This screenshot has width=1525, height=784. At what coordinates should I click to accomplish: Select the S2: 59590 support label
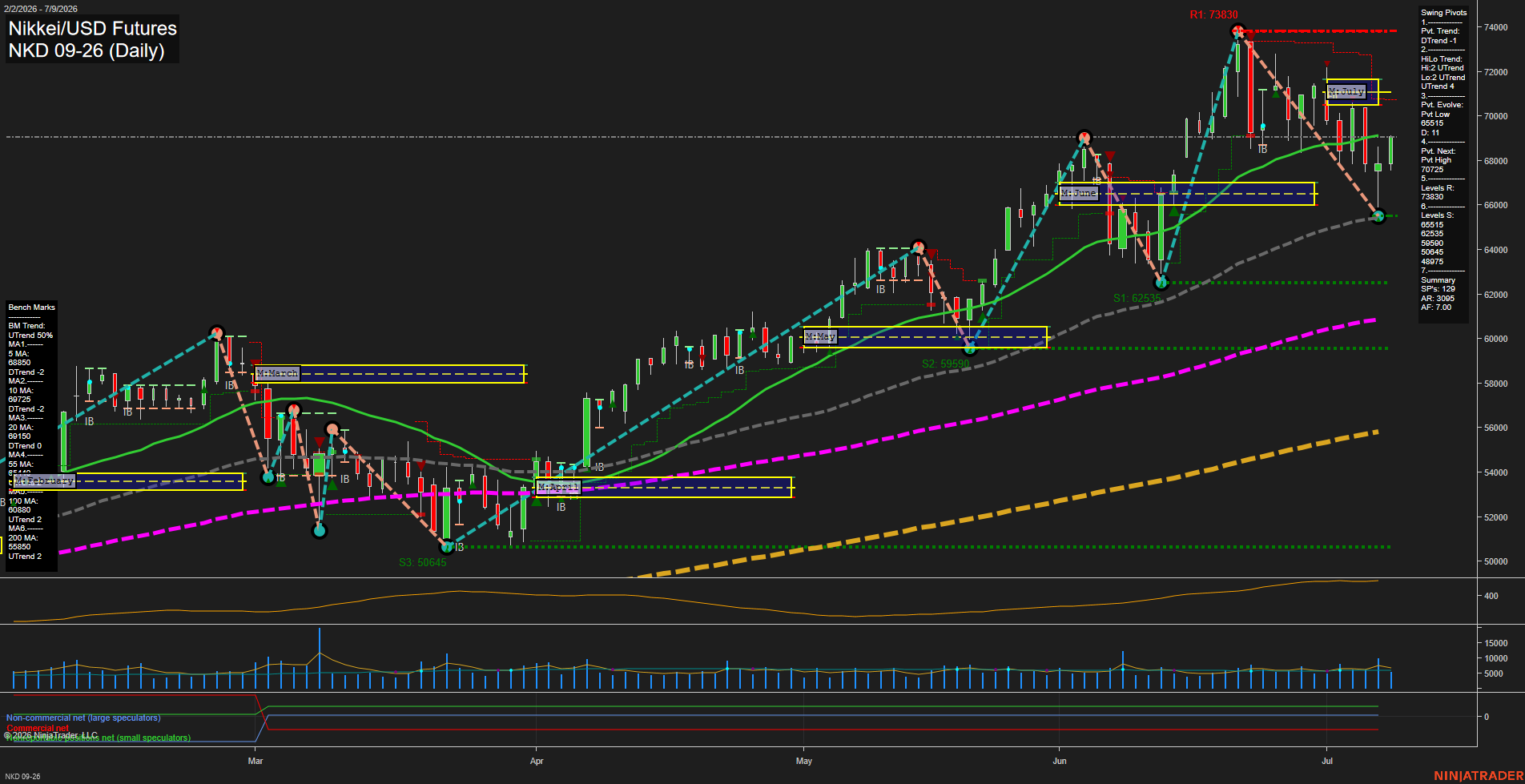[x=945, y=364]
